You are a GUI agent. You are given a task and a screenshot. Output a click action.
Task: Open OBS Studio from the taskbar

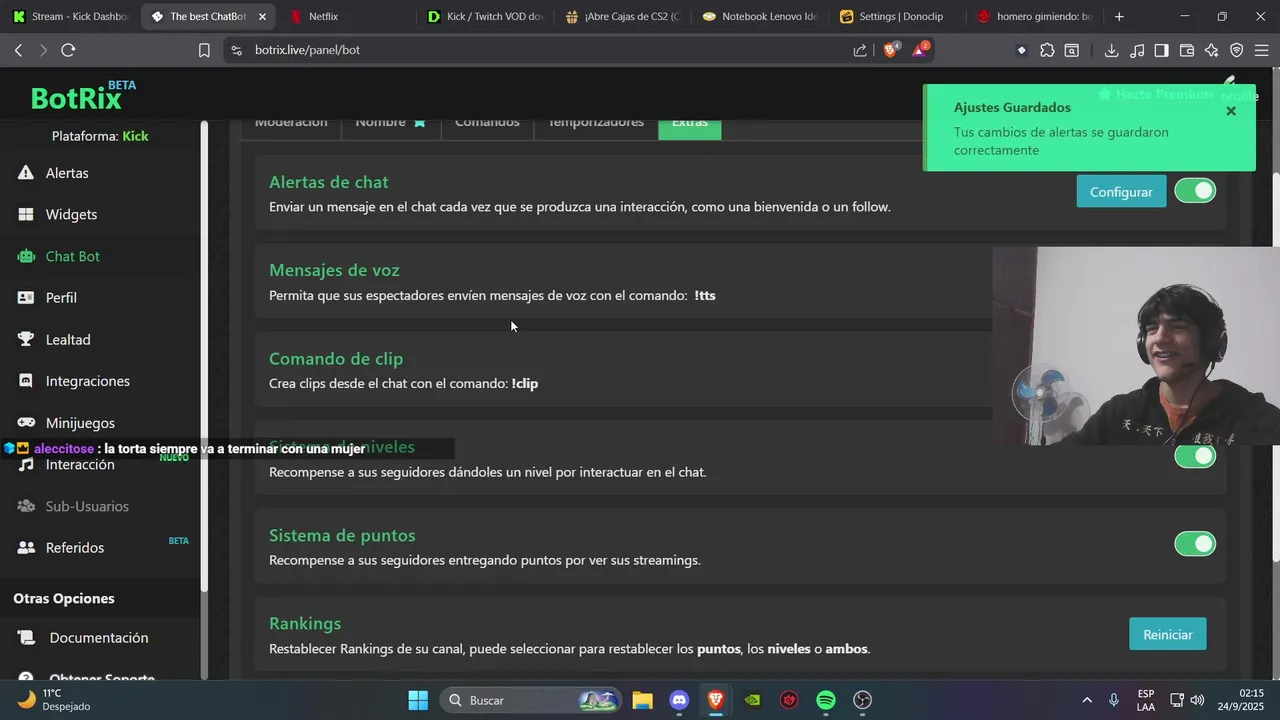coord(863,700)
